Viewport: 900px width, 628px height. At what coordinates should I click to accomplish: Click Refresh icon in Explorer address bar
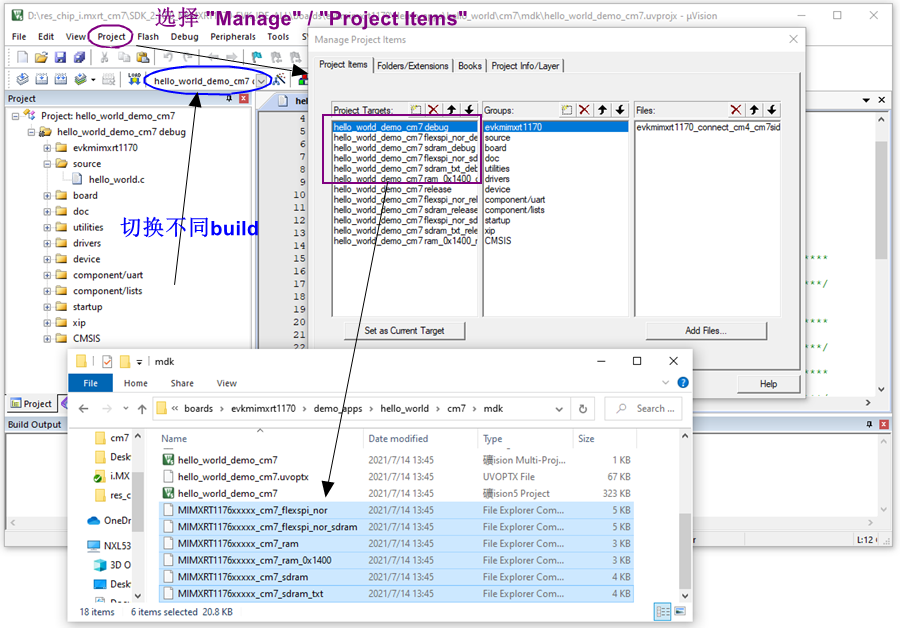pyautogui.click(x=583, y=409)
